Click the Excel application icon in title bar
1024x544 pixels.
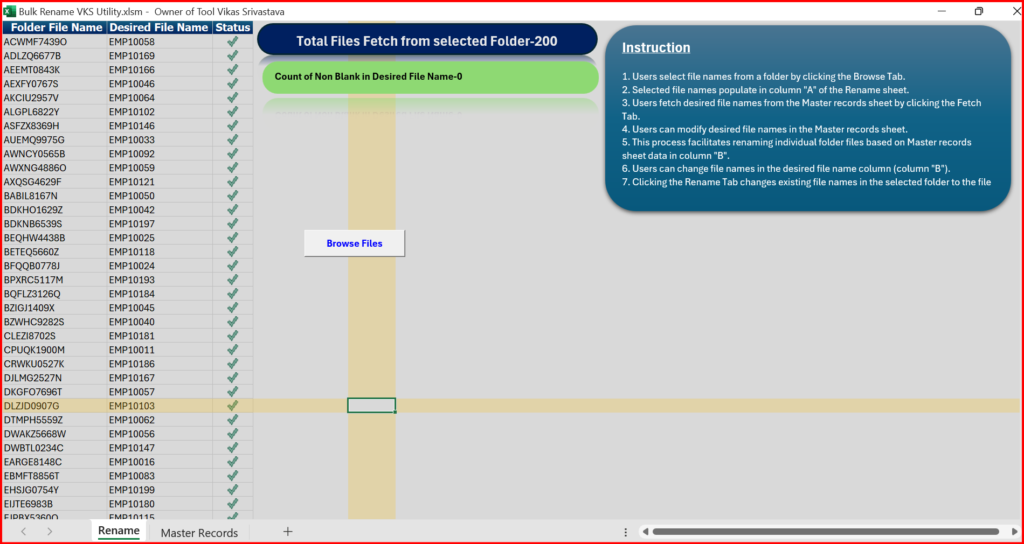12,10
